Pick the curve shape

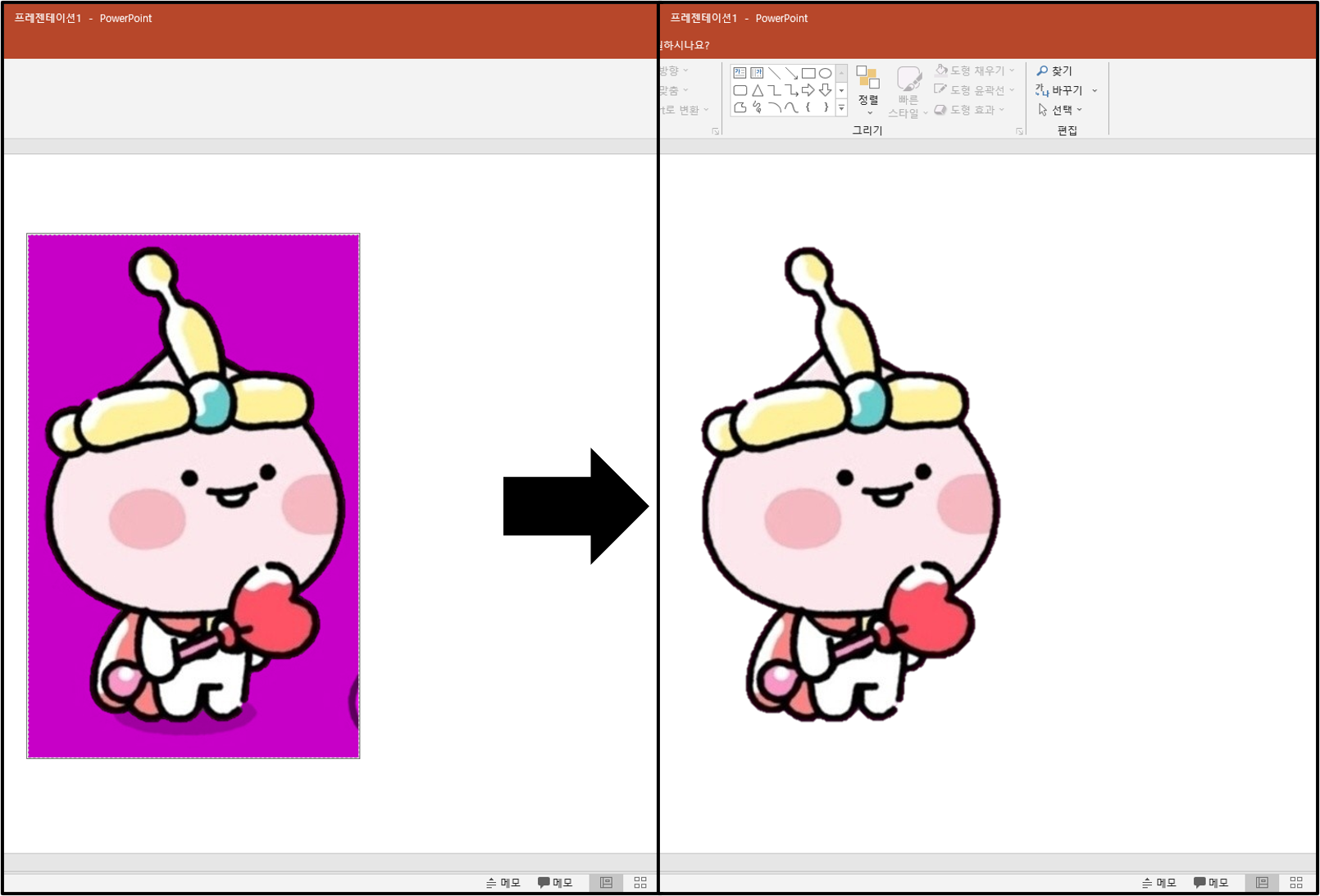pos(791,107)
